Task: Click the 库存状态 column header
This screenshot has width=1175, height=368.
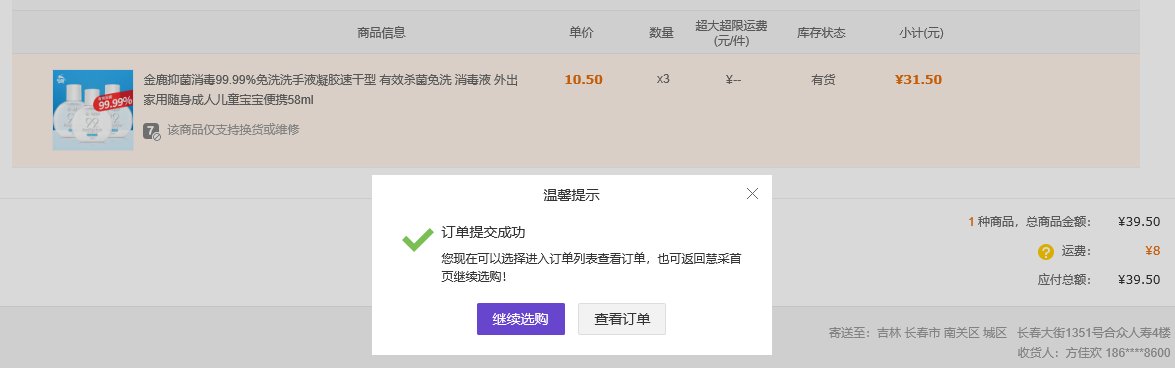Action: pos(821,33)
